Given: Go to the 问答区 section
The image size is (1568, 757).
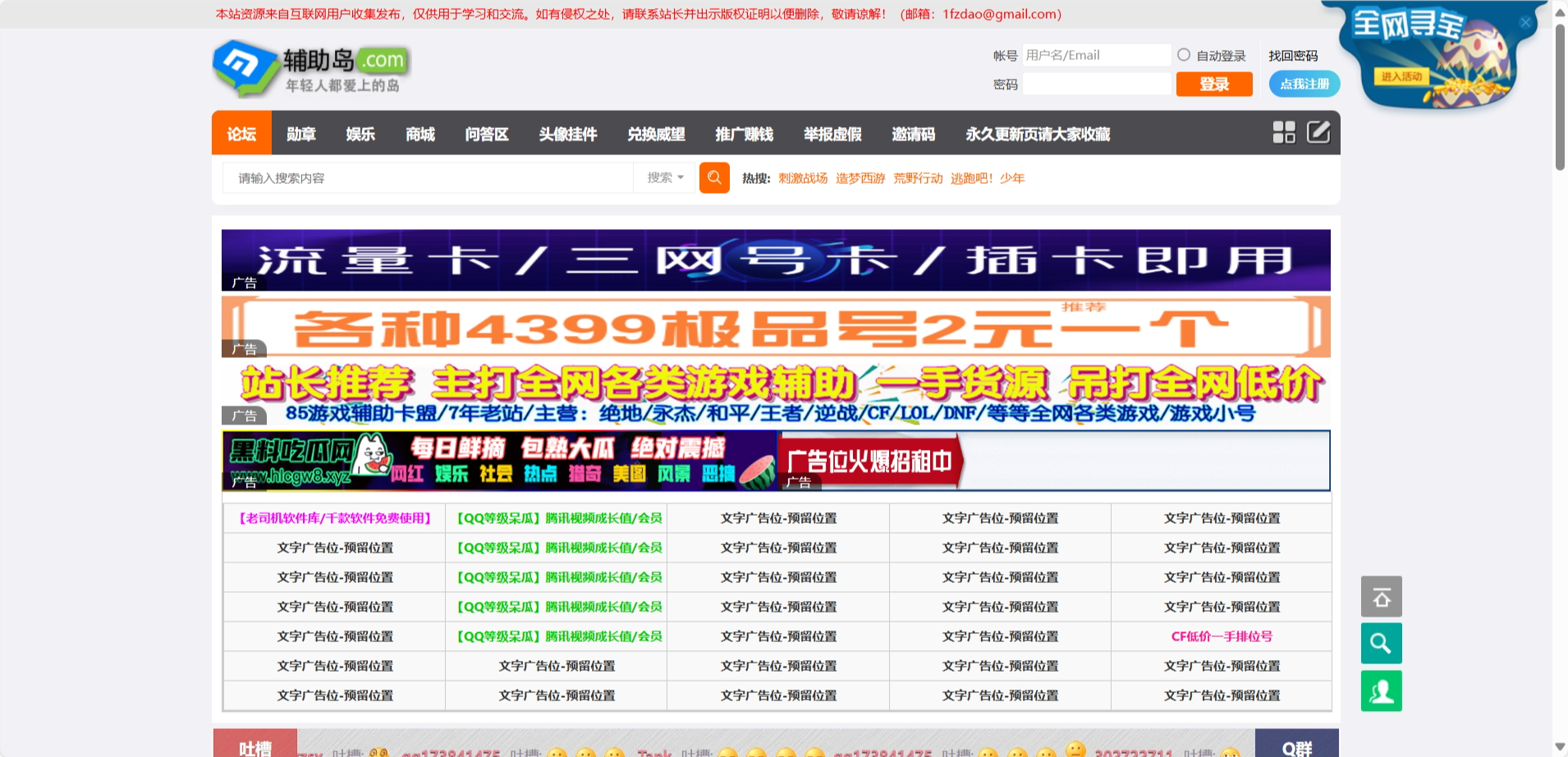Looking at the screenshot, I should [486, 134].
